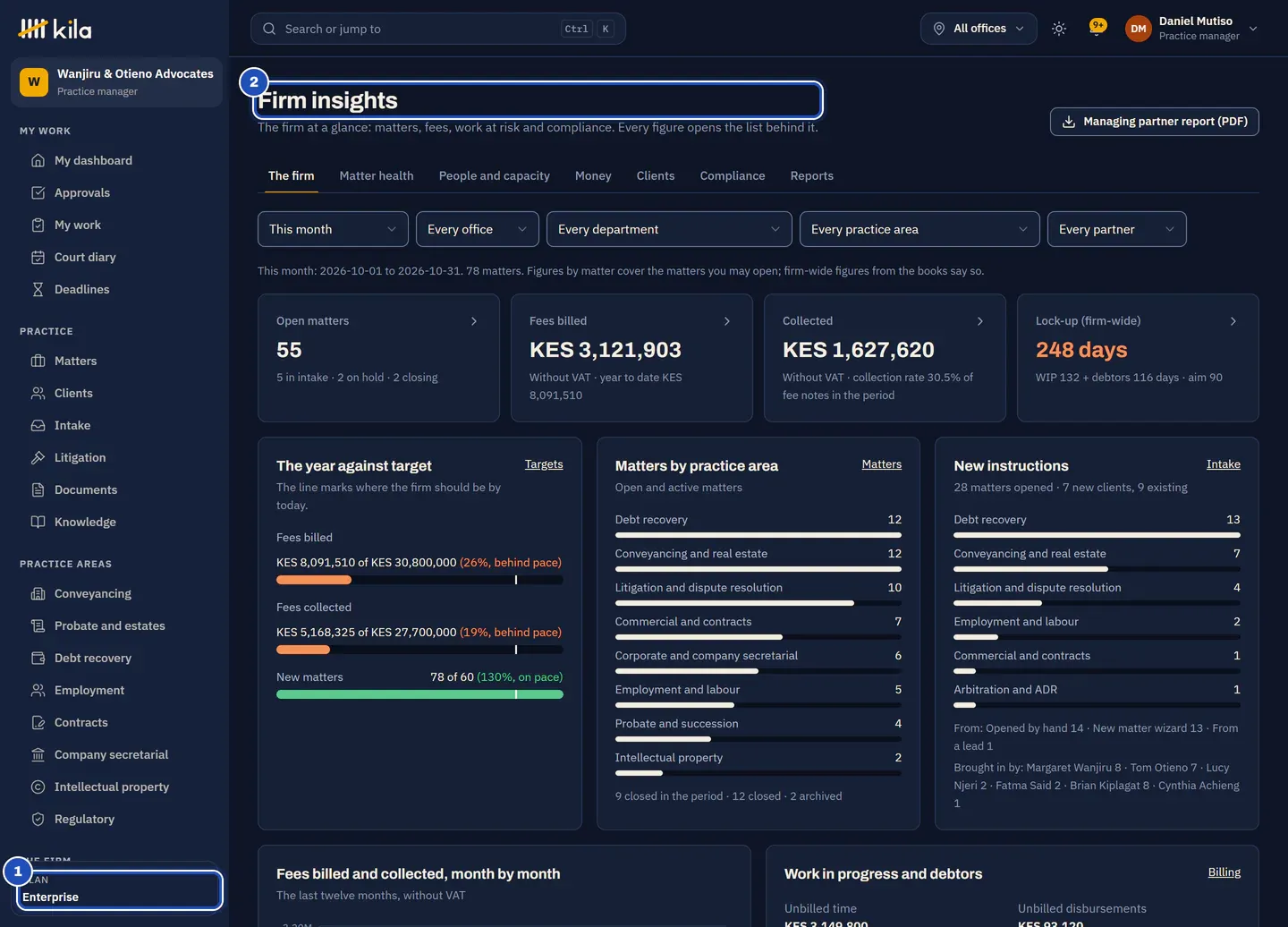Click the Clients people icon
The height and width of the screenshot is (927, 1288).
click(38, 393)
